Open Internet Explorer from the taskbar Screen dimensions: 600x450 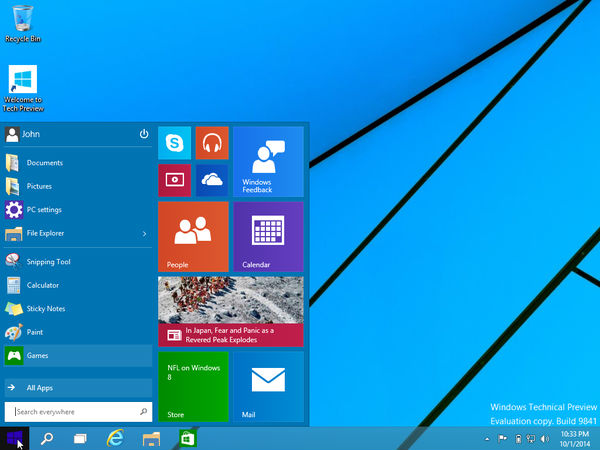pos(116,438)
